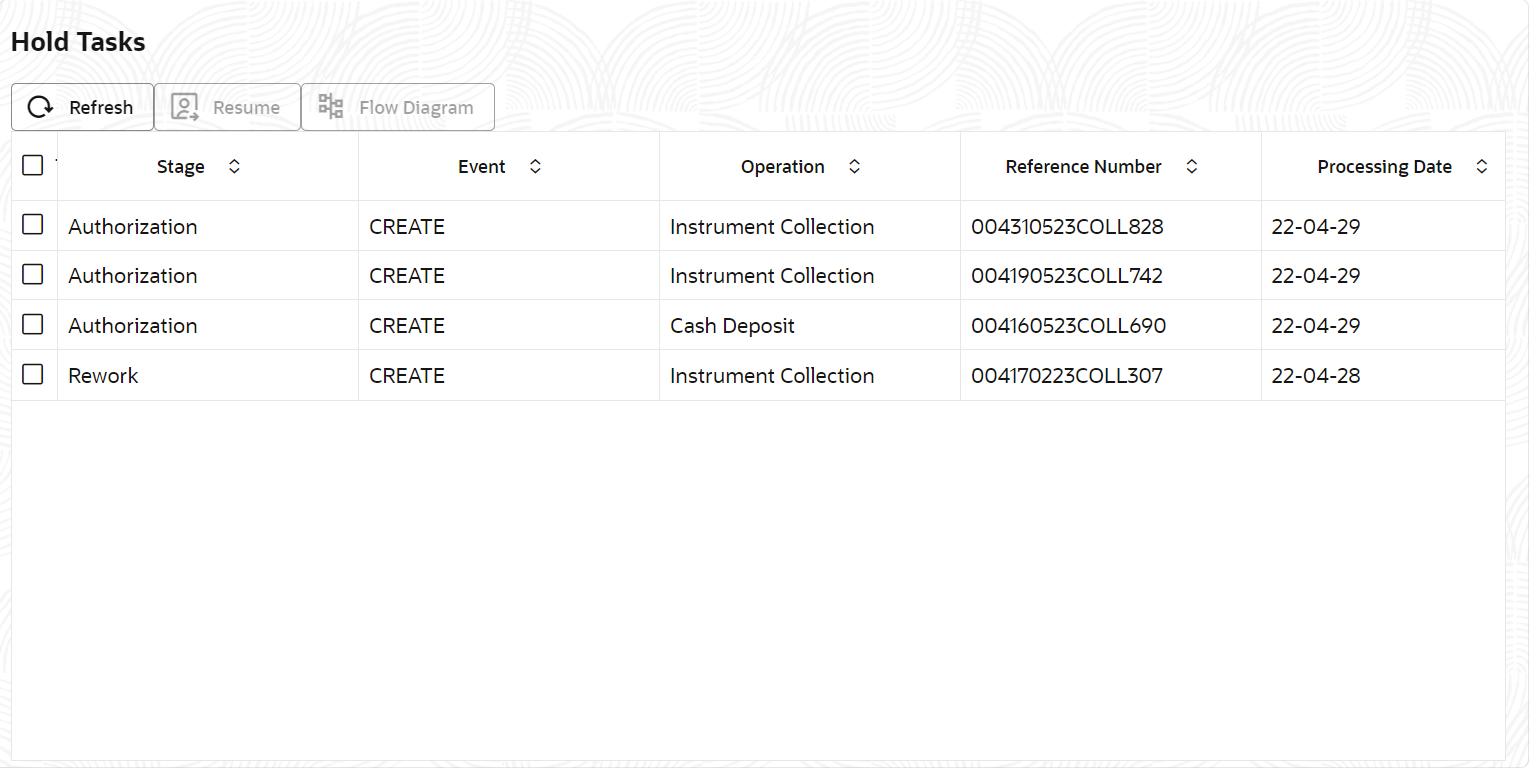Click the Operation column header label
1529x768 pixels.
[783, 167]
